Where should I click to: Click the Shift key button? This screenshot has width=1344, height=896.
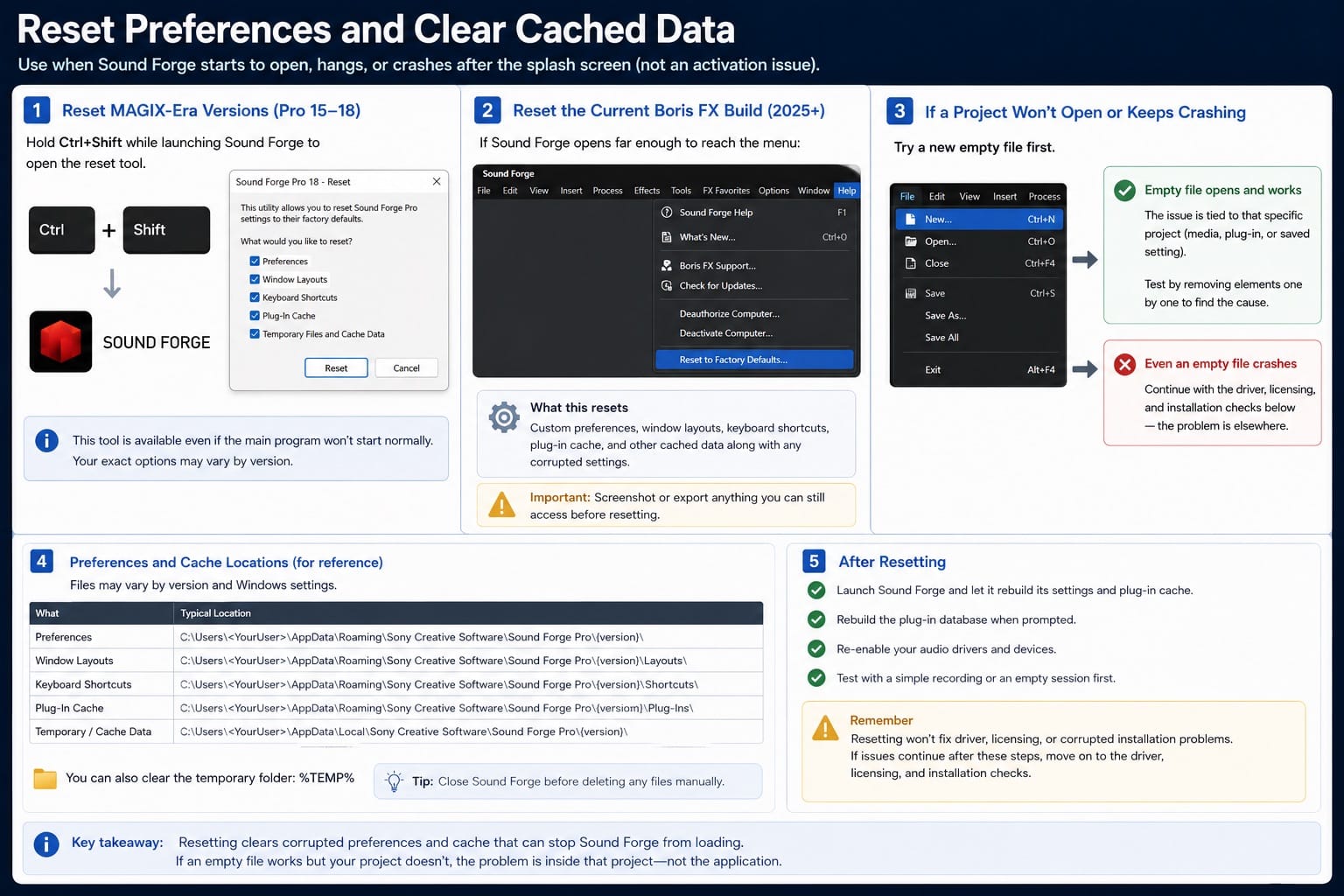[x=166, y=230]
